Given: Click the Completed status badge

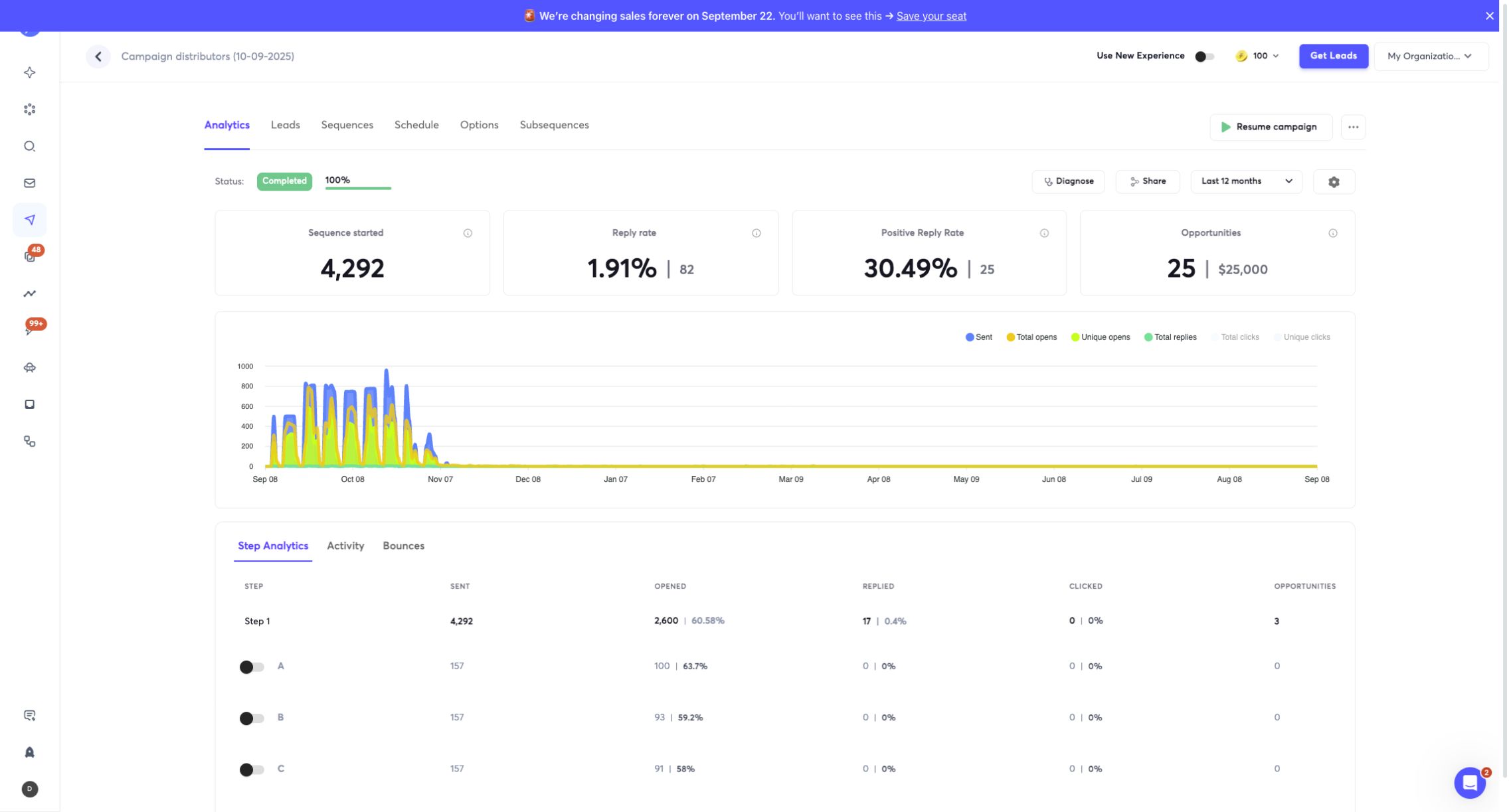Looking at the screenshot, I should pyautogui.click(x=284, y=181).
